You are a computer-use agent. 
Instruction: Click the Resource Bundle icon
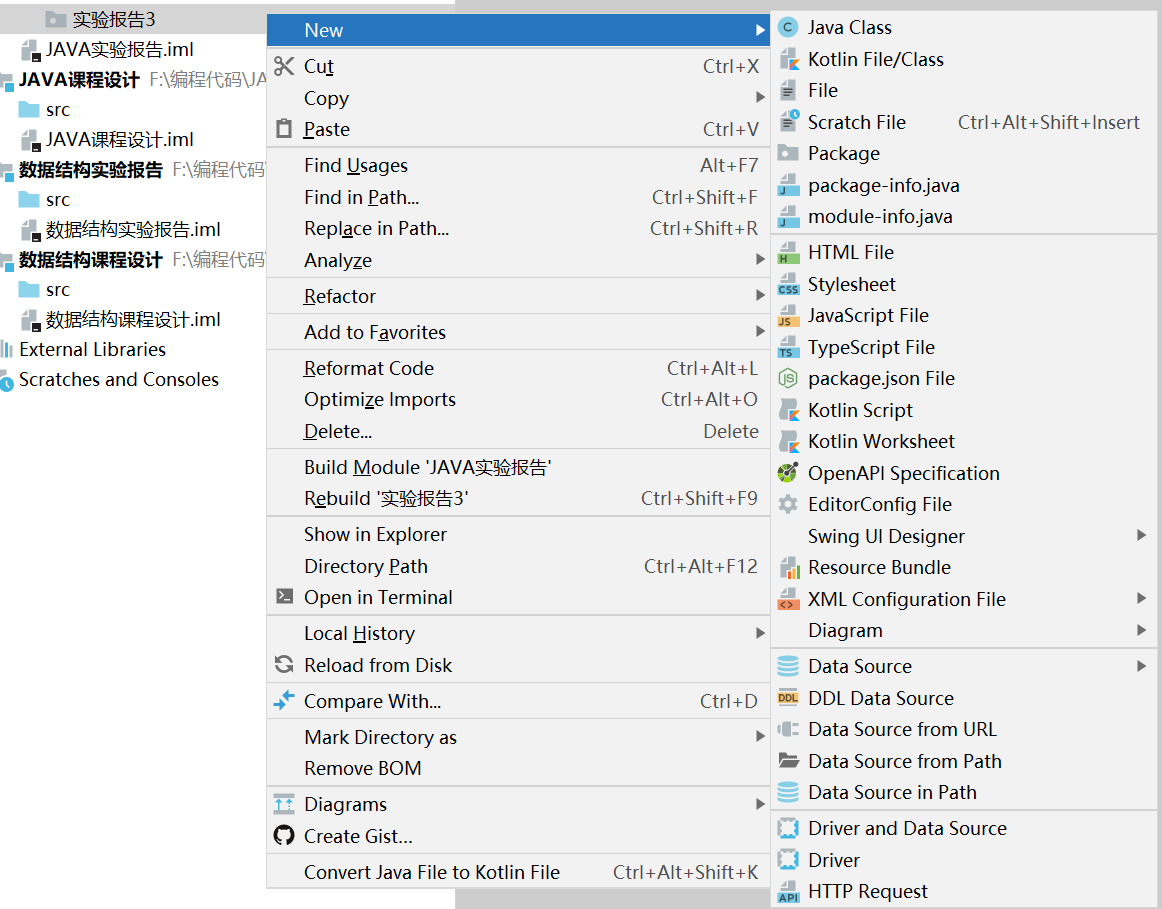coord(788,567)
